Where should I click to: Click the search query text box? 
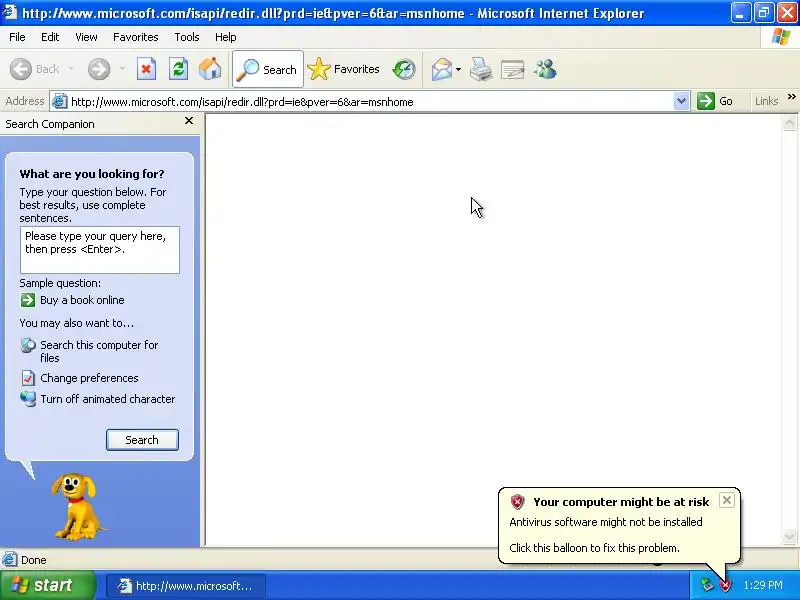(99, 250)
